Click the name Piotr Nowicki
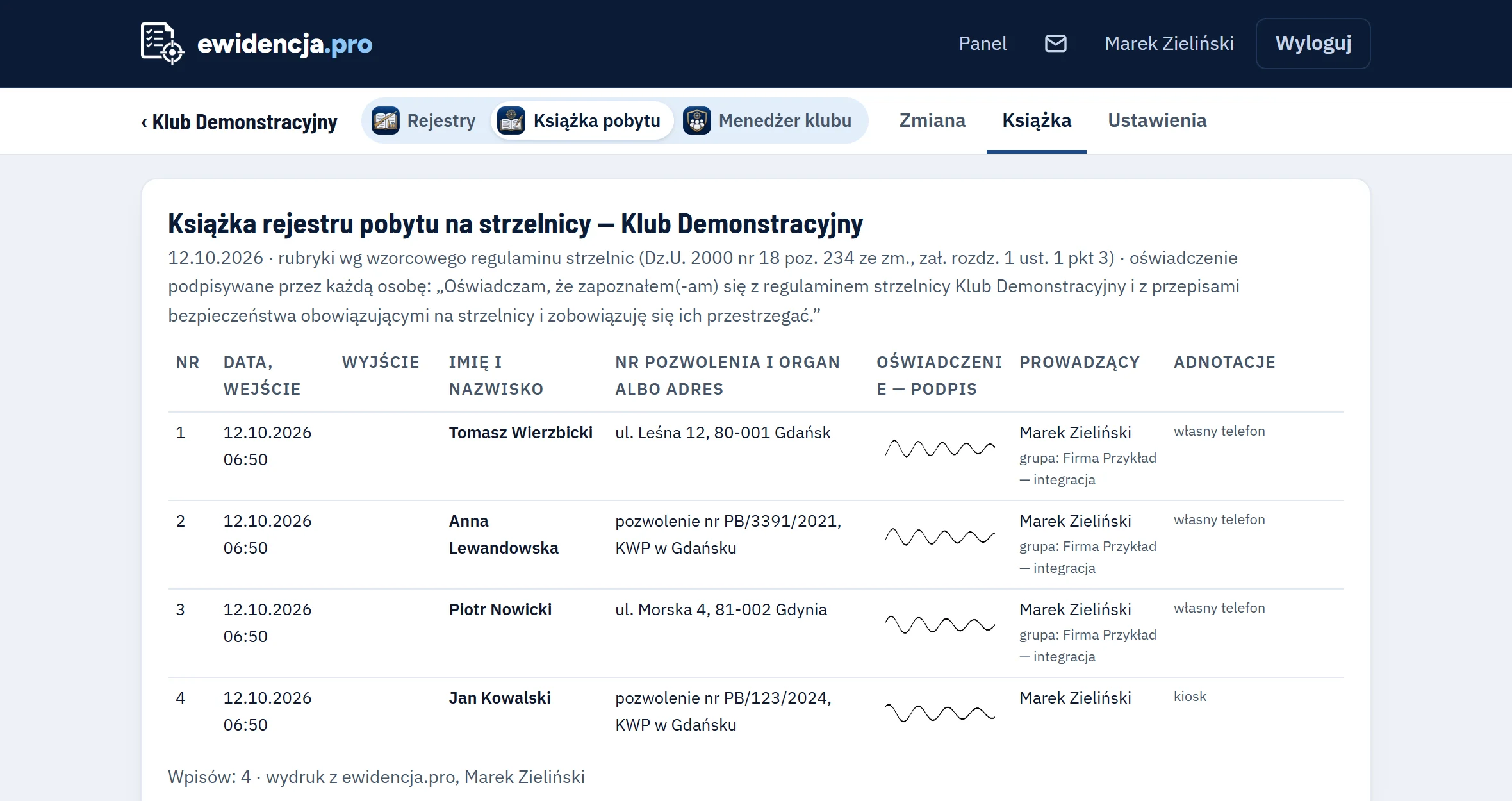 [500, 609]
